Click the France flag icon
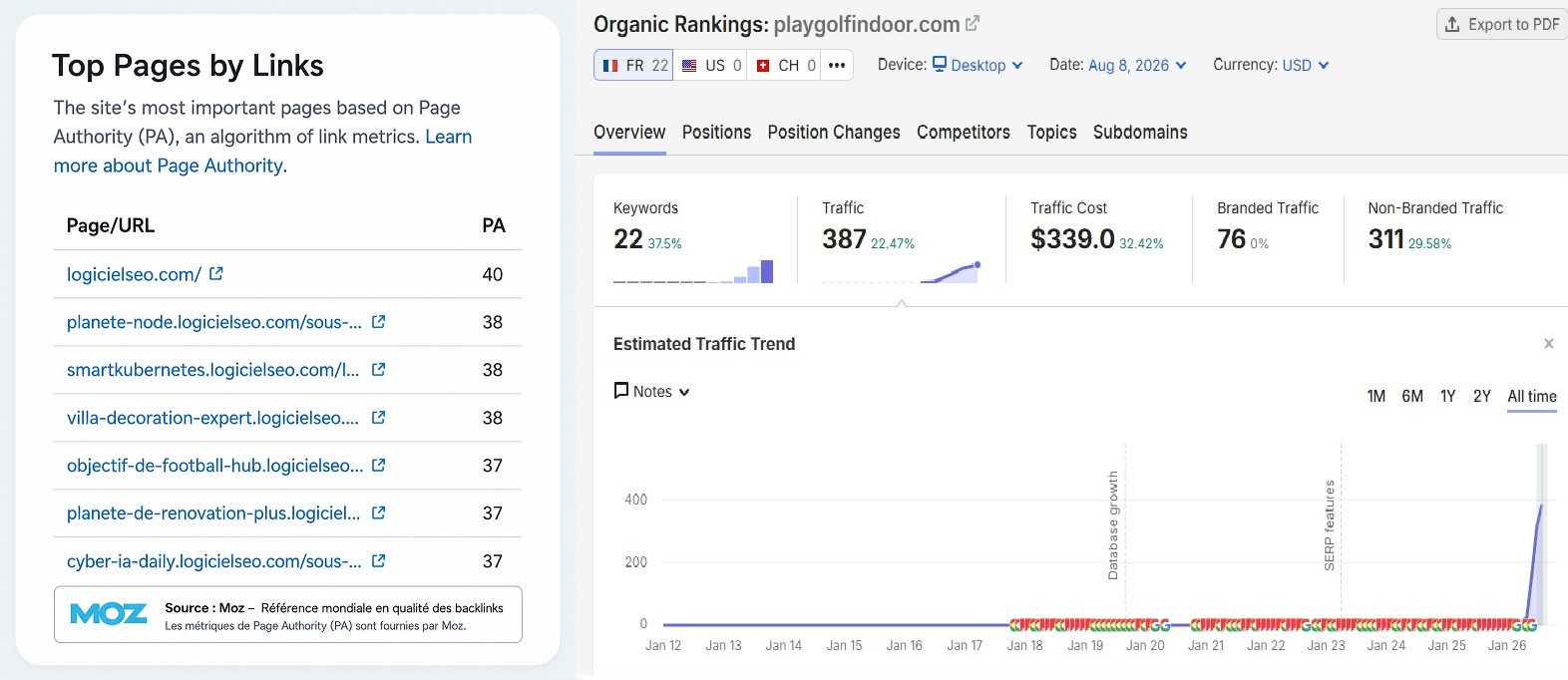 [x=610, y=66]
